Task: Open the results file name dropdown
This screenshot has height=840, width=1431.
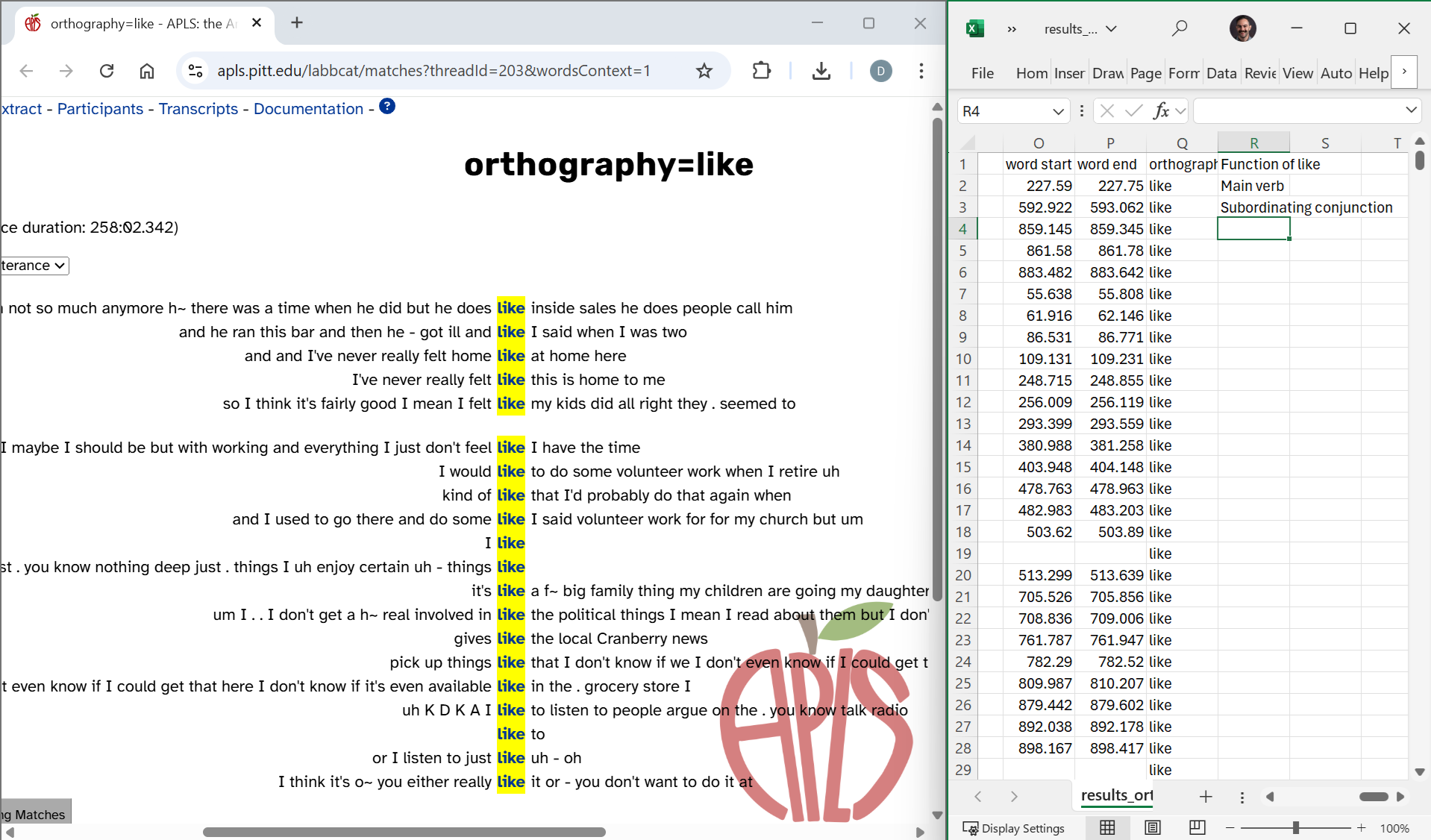Action: point(1112,29)
